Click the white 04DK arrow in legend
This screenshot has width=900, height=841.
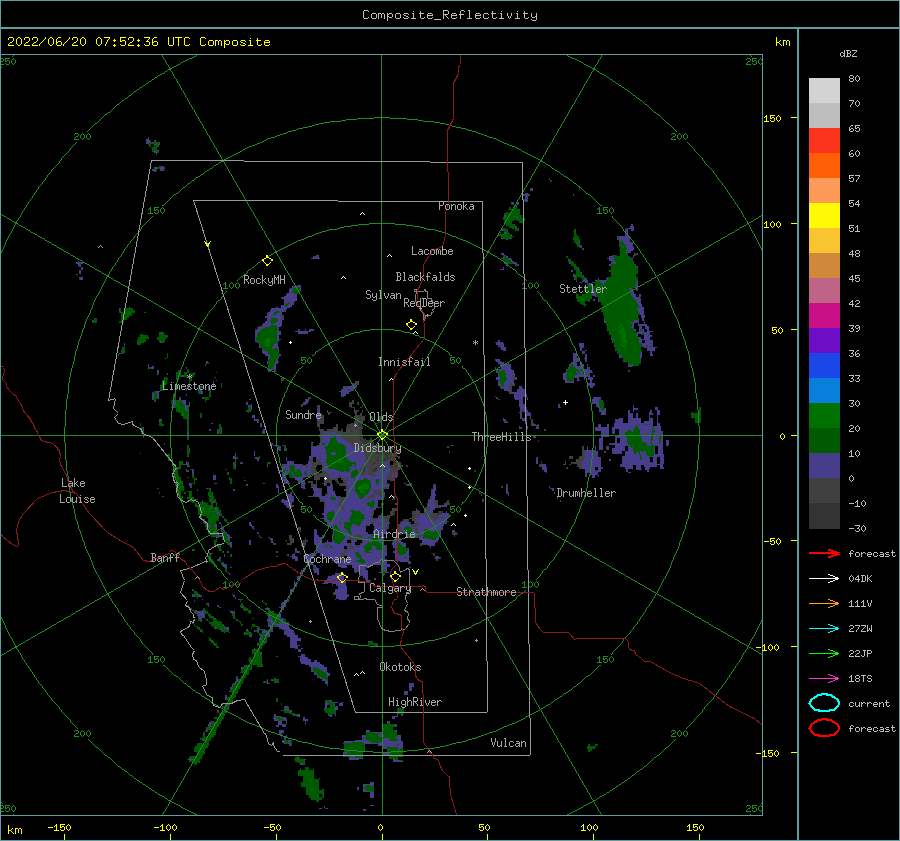(824, 579)
